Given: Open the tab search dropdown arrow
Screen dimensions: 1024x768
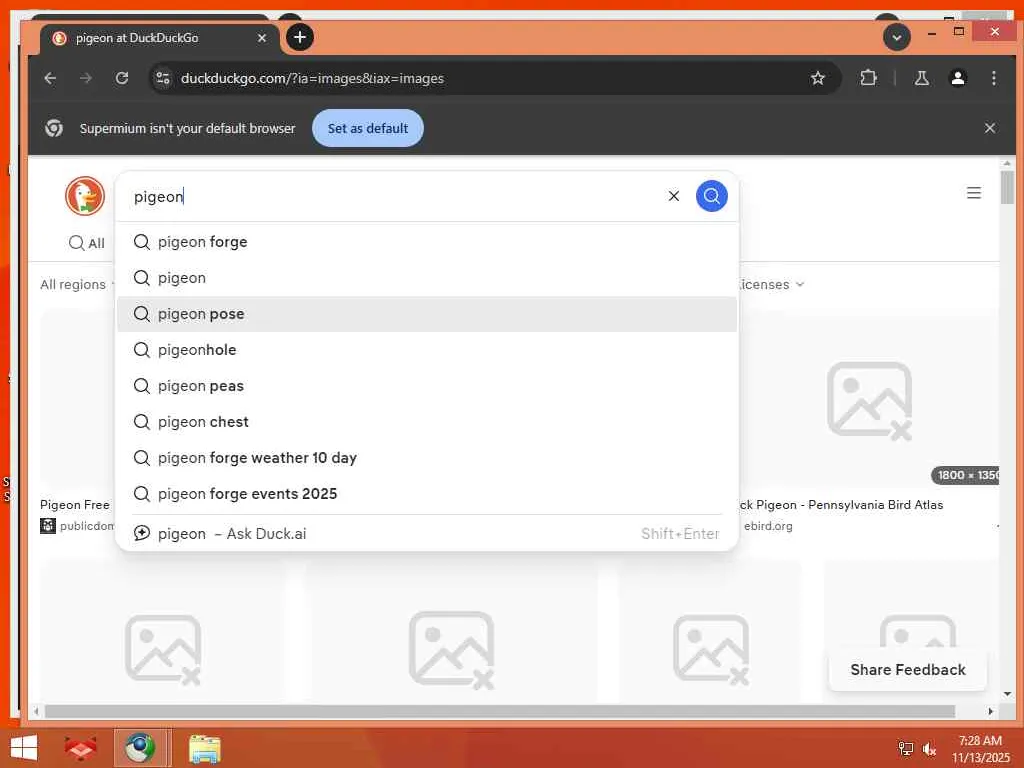Looking at the screenshot, I should click(x=897, y=37).
